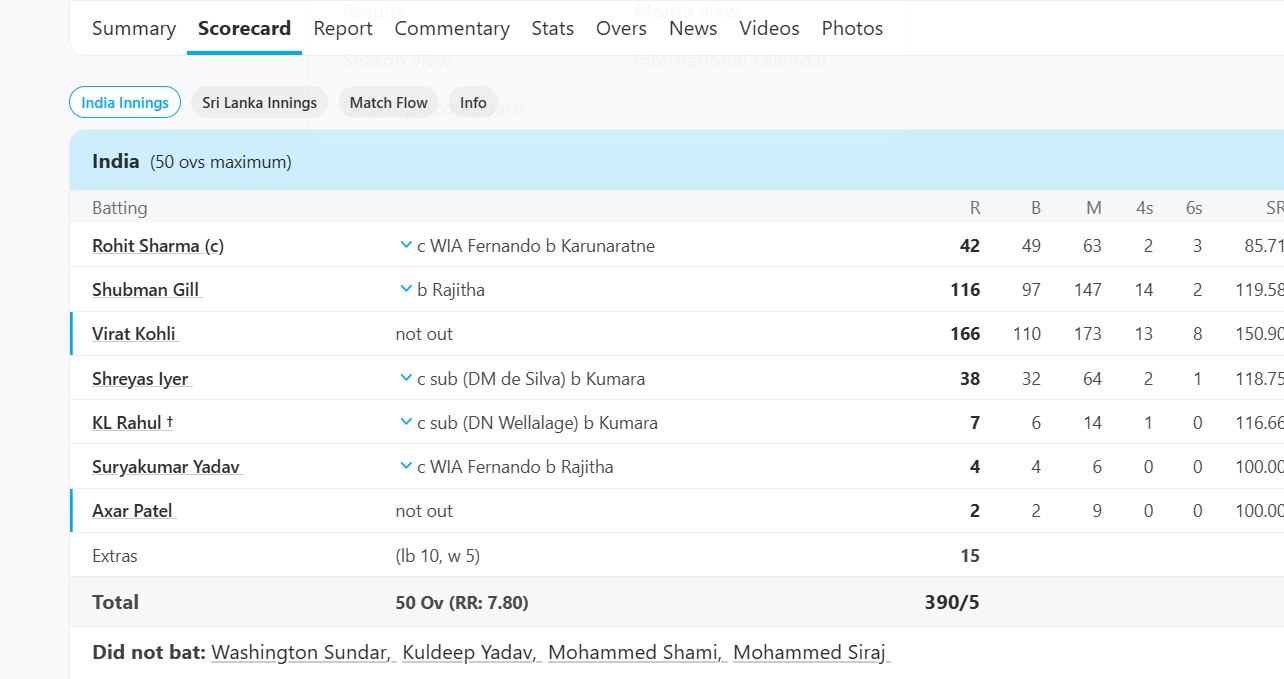
Task: Go to the Commentary tab
Action: (452, 29)
